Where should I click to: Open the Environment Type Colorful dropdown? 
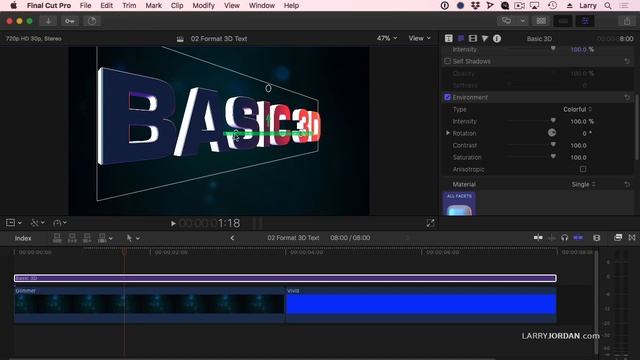pos(577,109)
